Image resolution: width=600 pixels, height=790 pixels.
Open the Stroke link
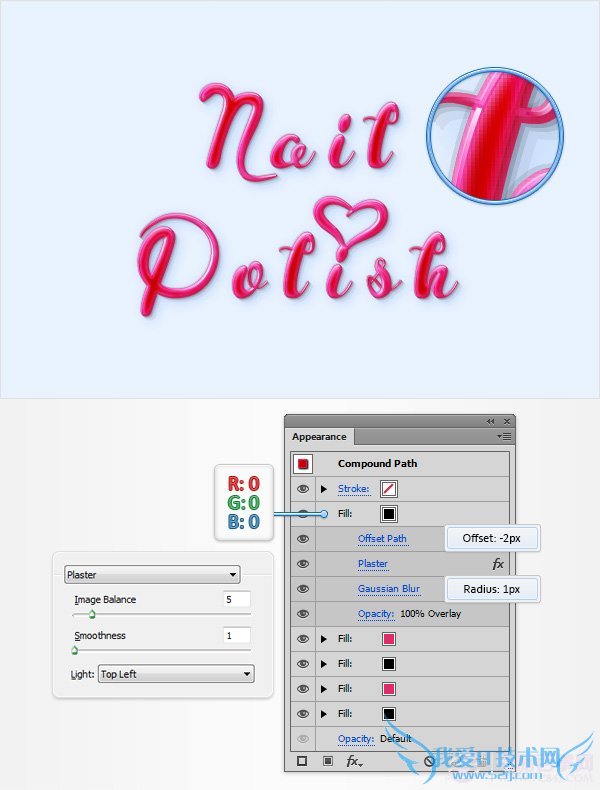pyautogui.click(x=354, y=489)
